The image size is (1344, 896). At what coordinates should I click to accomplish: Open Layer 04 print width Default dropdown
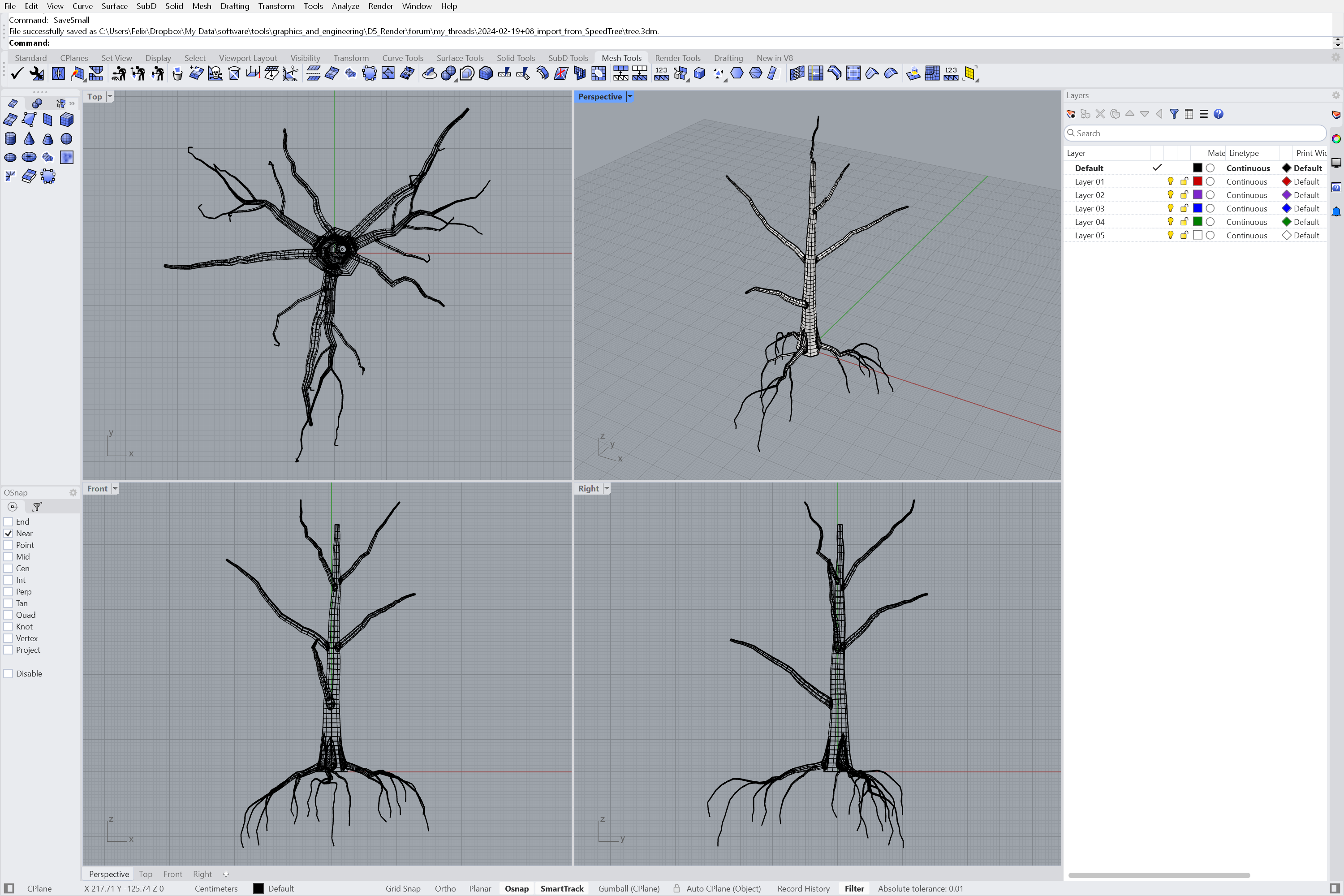coord(1306,222)
